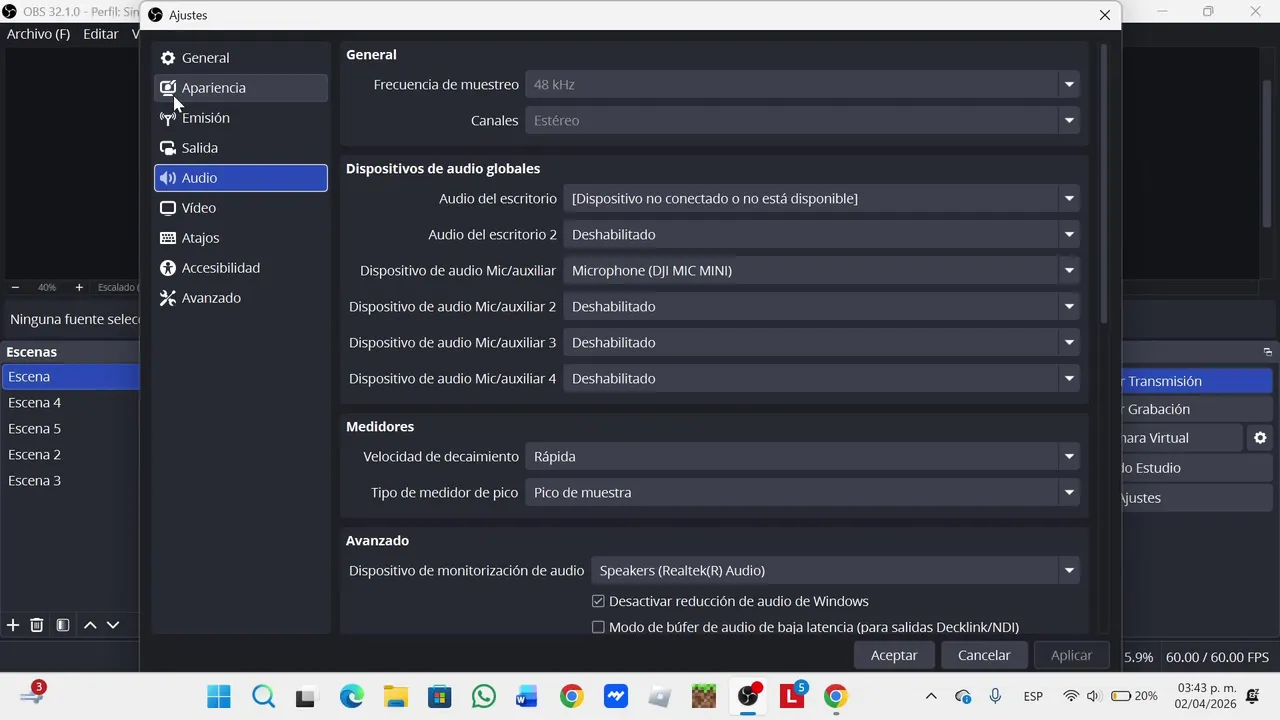Delete selected scene with trash icon
Image resolution: width=1280 pixels, height=720 pixels.
click(37, 625)
